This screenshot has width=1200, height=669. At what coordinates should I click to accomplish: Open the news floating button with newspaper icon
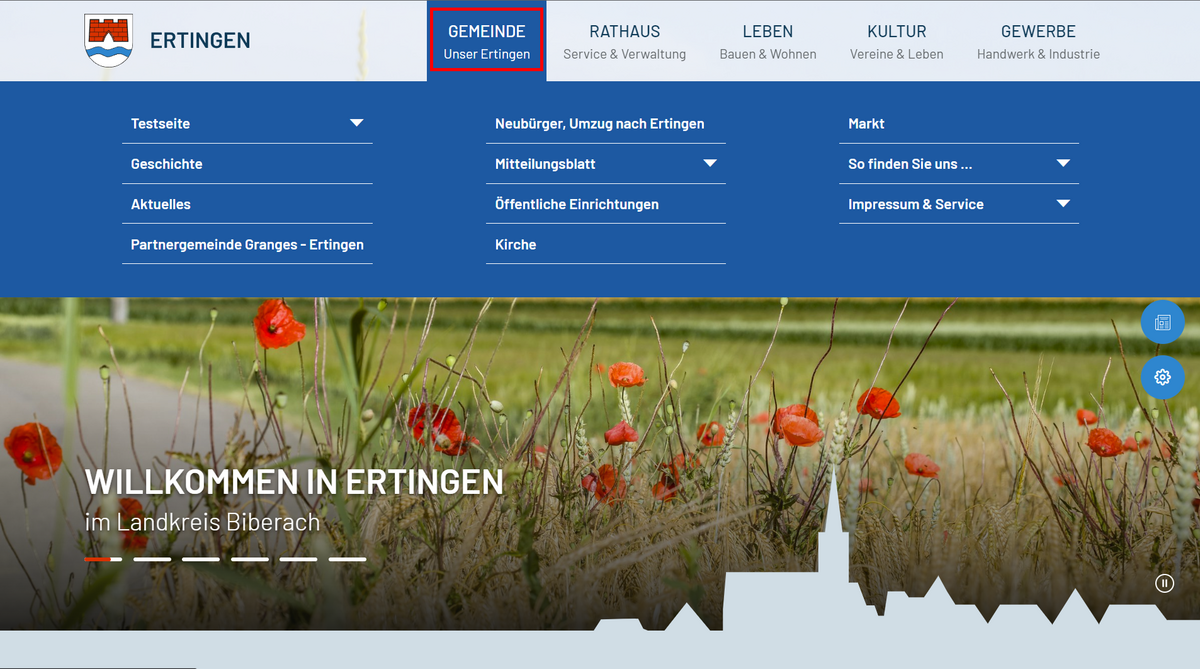pyautogui.click(x=1162, y=322)
